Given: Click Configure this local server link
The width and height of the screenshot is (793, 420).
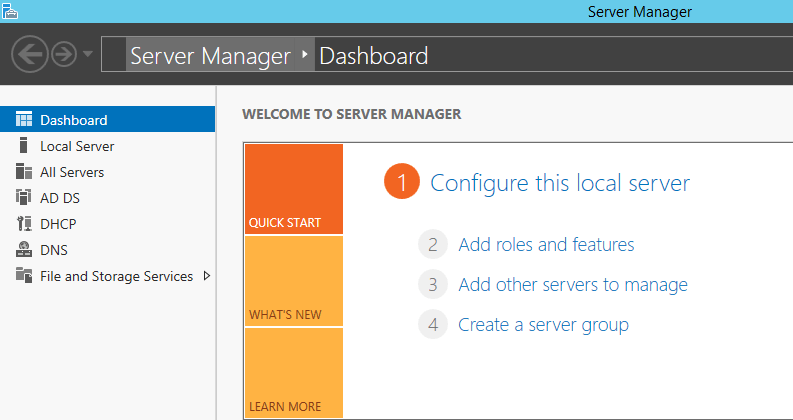Looking at the screenshot, I should pos(560,183).
